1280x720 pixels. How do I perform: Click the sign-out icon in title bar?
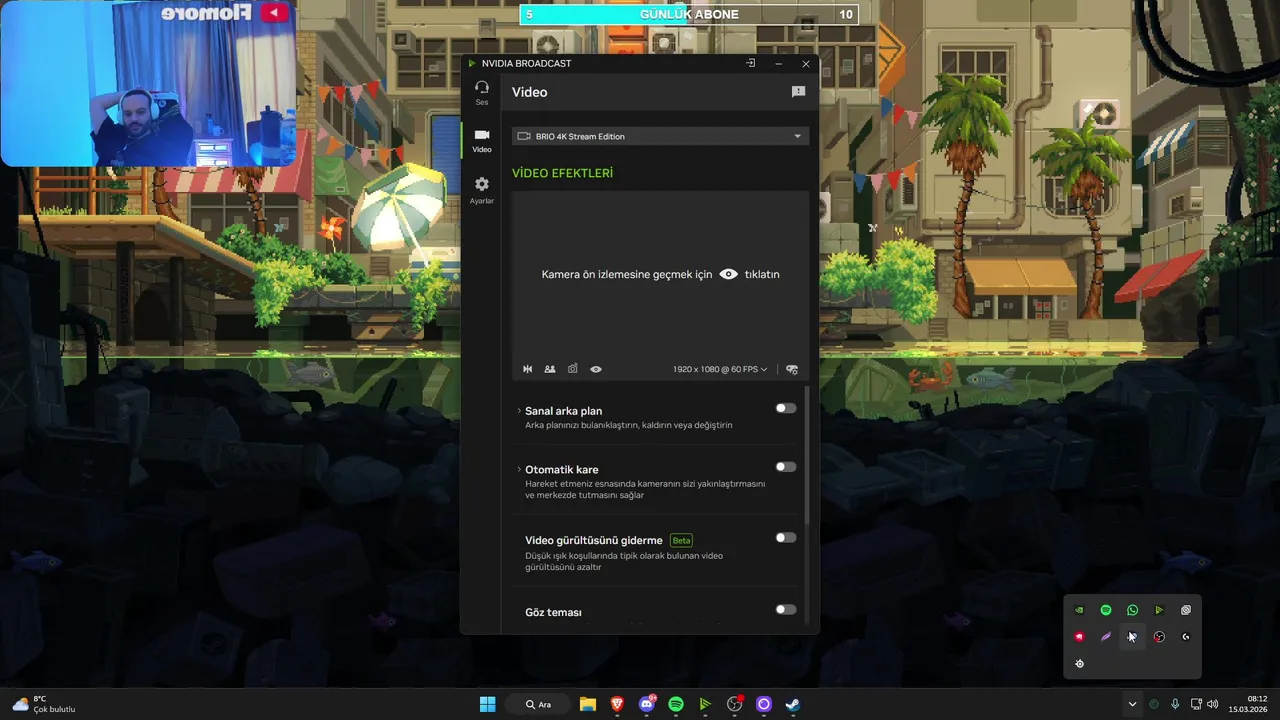[750, 63]
